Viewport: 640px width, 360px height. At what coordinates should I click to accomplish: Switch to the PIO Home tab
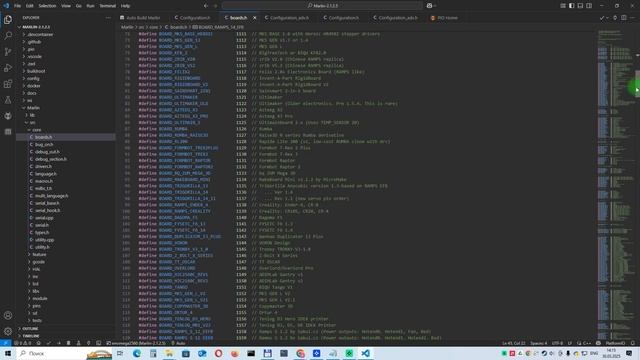pos(444,18)
